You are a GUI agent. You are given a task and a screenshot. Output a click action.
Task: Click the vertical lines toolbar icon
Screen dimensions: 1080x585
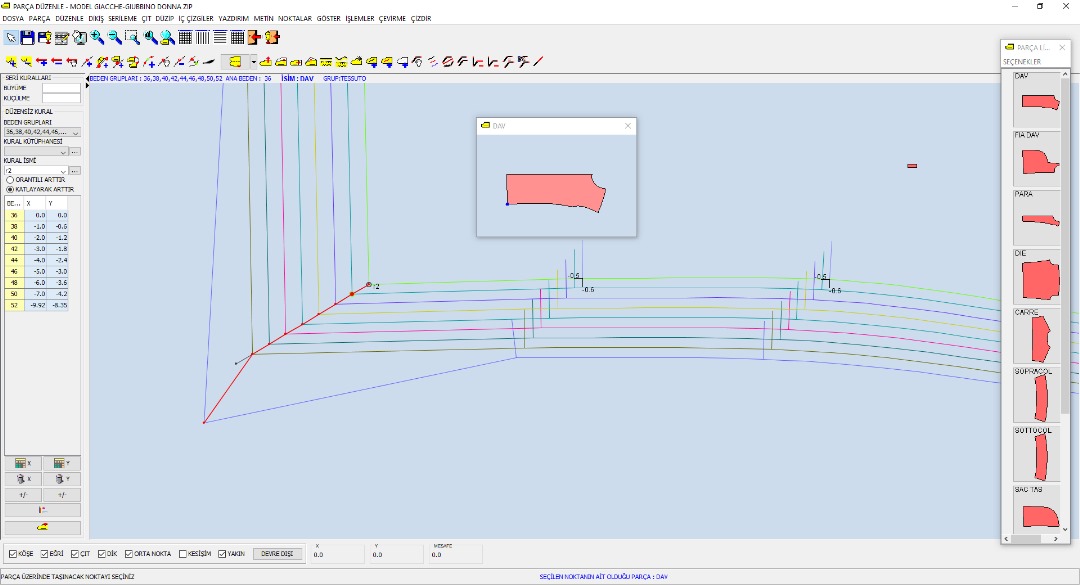click(202, 38)
